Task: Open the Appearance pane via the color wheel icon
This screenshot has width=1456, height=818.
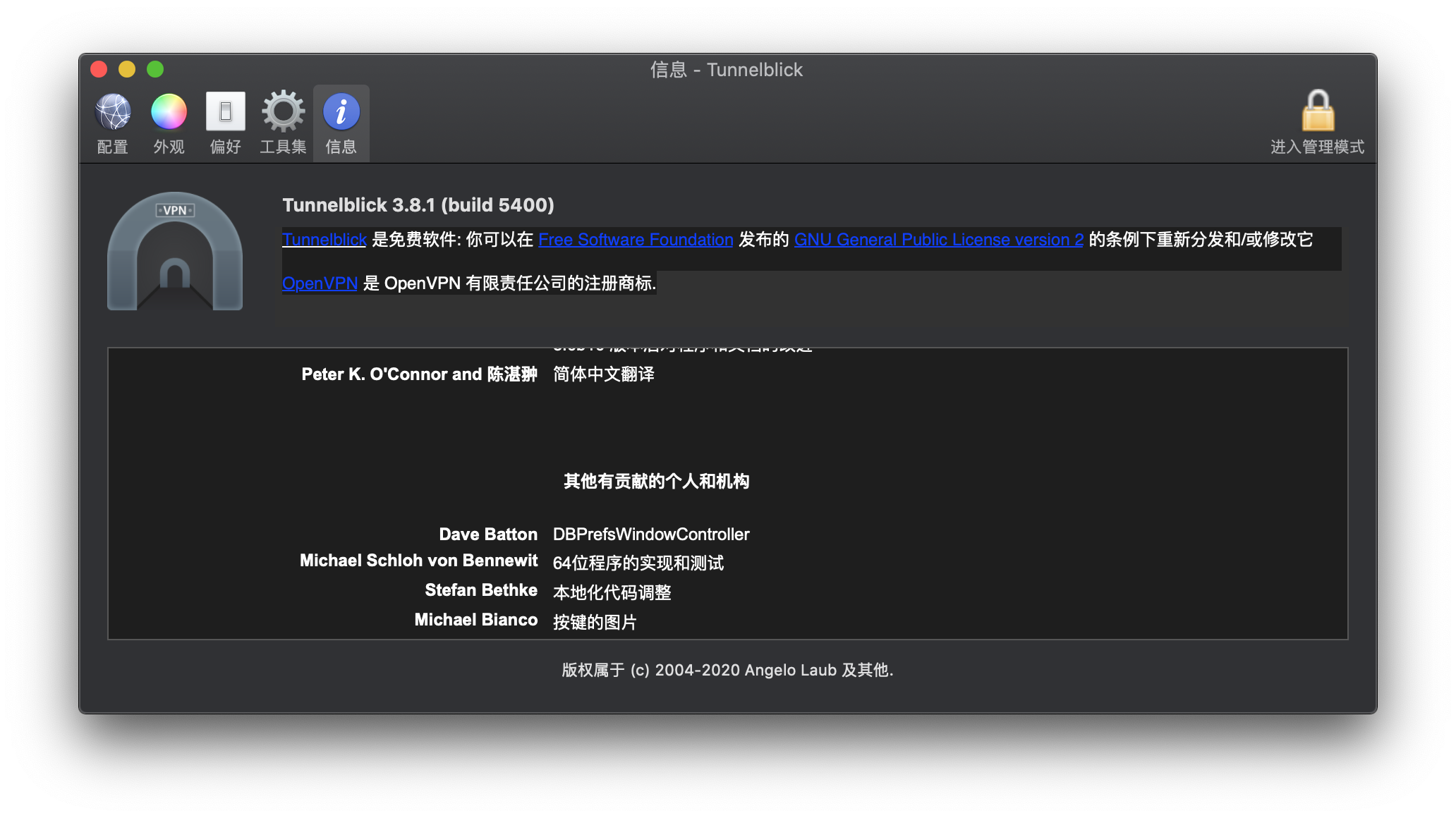Action: 168,111
